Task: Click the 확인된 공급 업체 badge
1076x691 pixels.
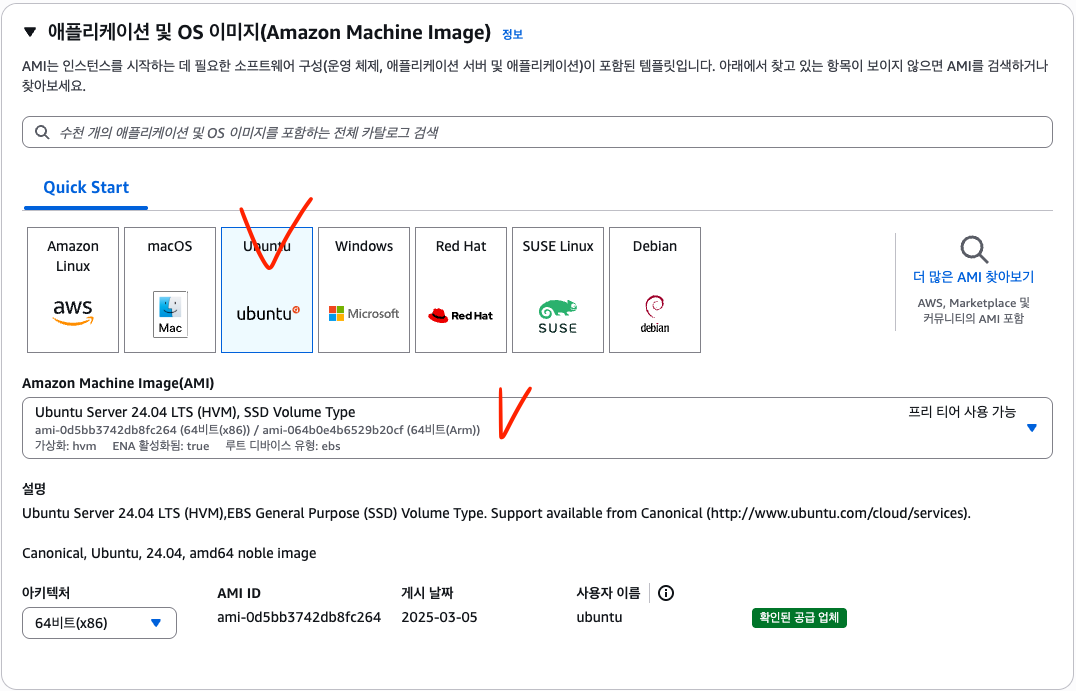Action: click(799, 618)
